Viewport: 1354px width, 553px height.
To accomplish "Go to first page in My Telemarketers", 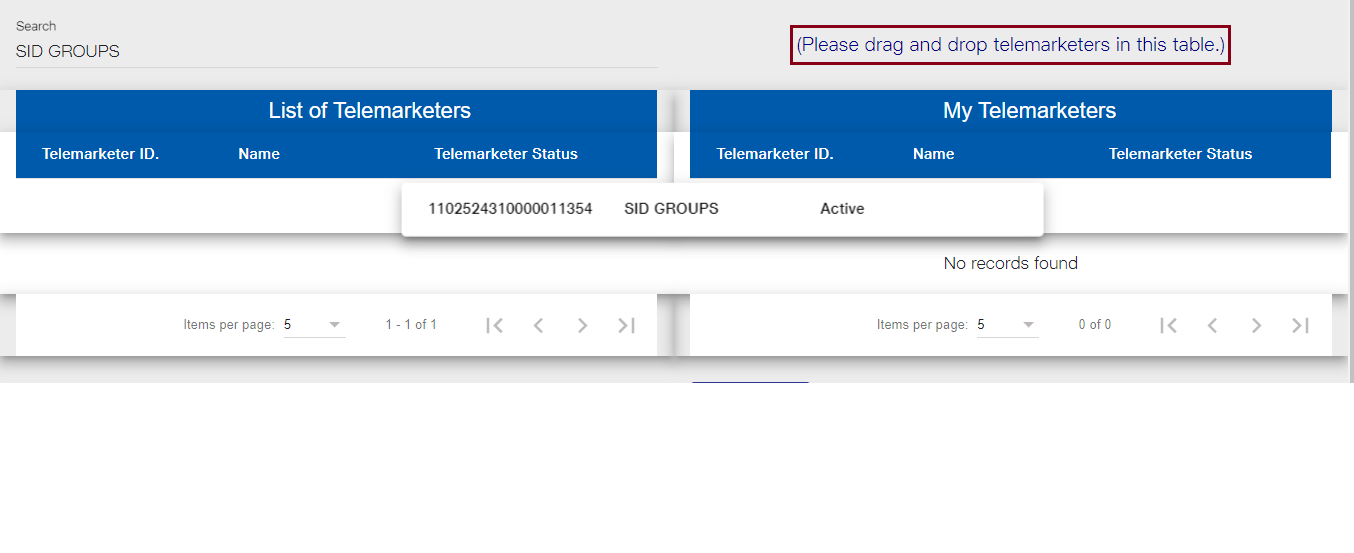I will (1168, 325).
